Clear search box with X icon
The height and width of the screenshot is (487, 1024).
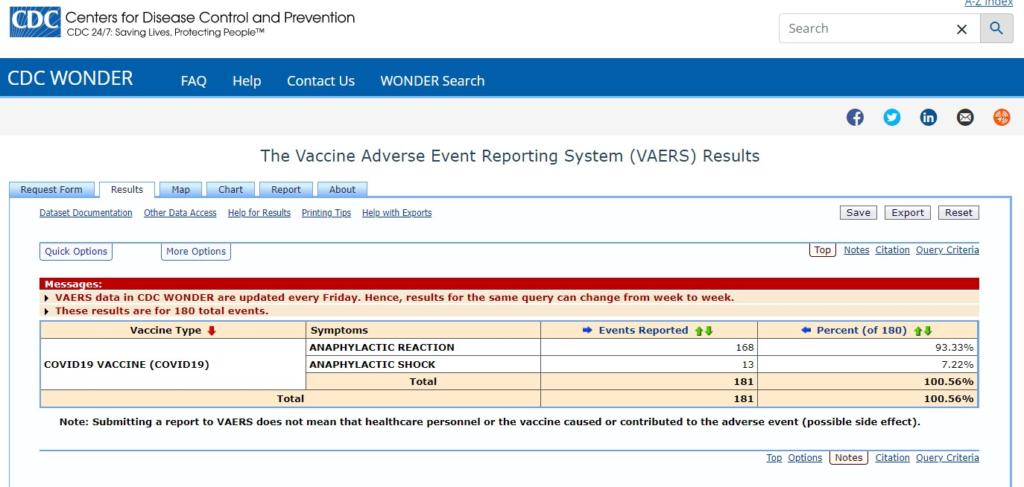coord(962,29)
